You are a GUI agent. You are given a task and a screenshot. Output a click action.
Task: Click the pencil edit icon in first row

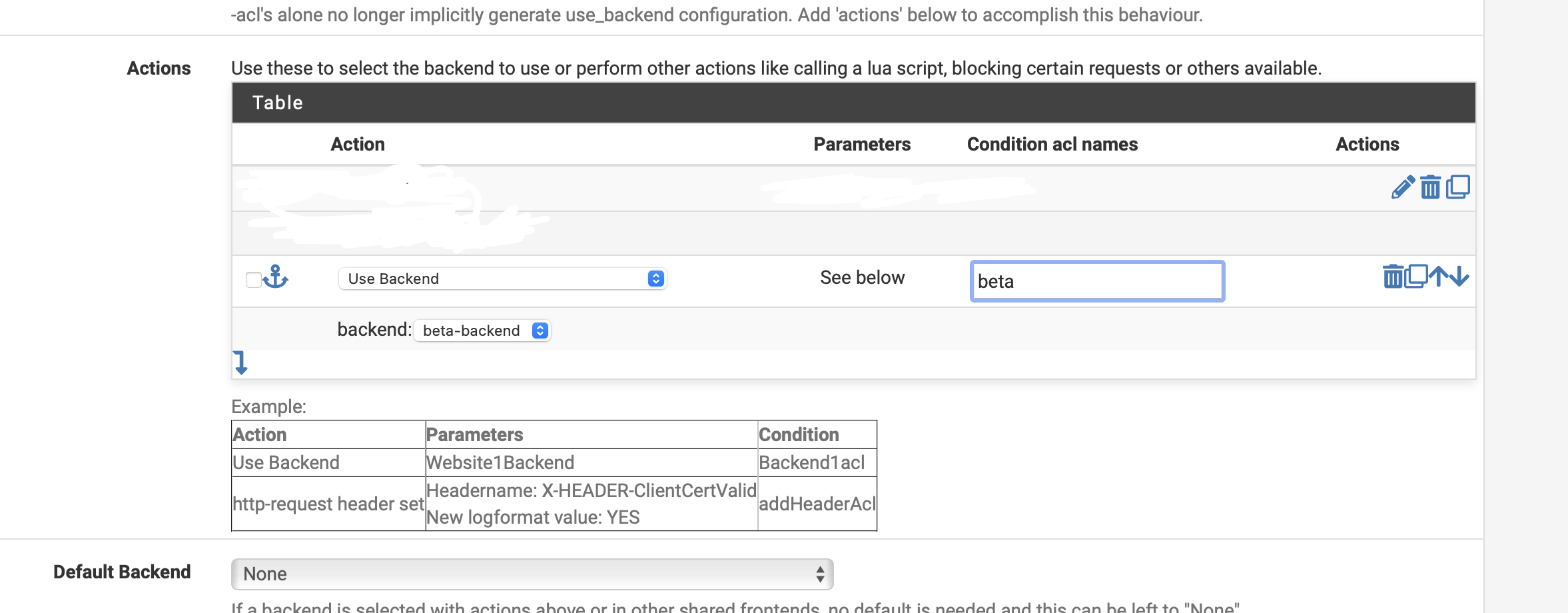pos(1403,187)
